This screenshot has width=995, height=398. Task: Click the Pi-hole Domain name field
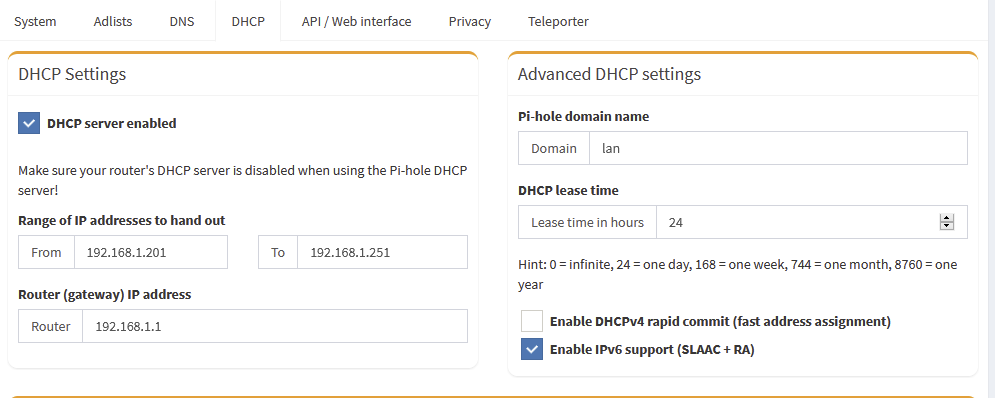pos(779,148)
